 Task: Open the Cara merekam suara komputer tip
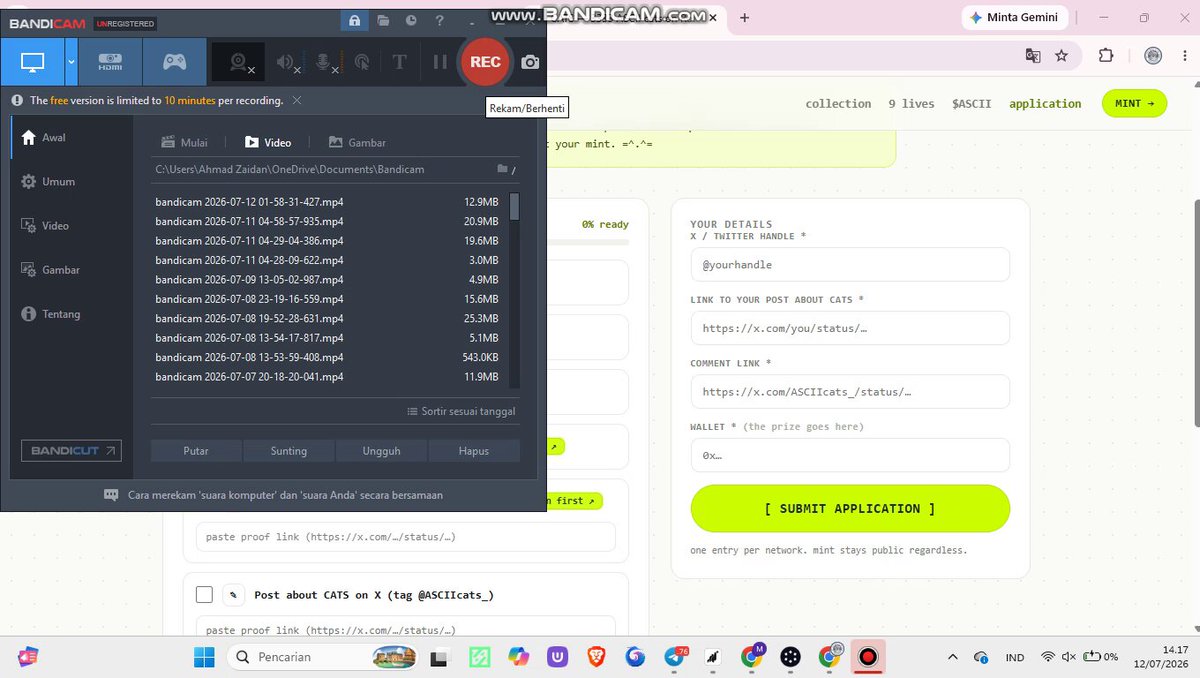pyautogui.click(x=273, y=495)
